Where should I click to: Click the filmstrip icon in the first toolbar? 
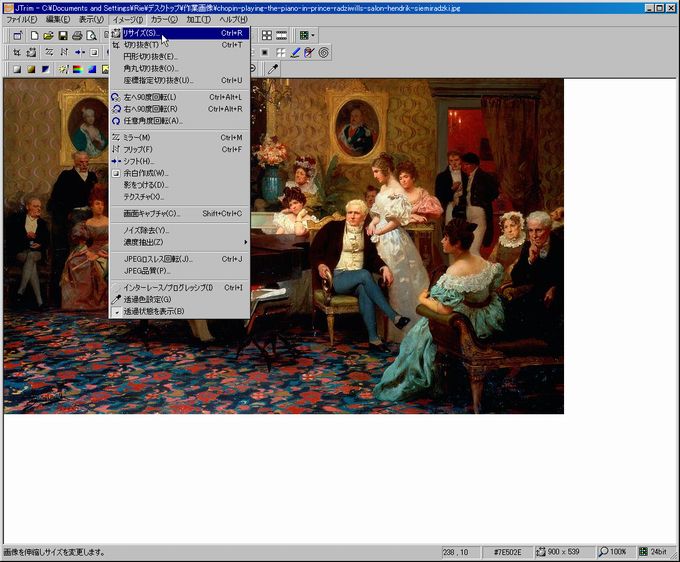click(x=281, y=36)
